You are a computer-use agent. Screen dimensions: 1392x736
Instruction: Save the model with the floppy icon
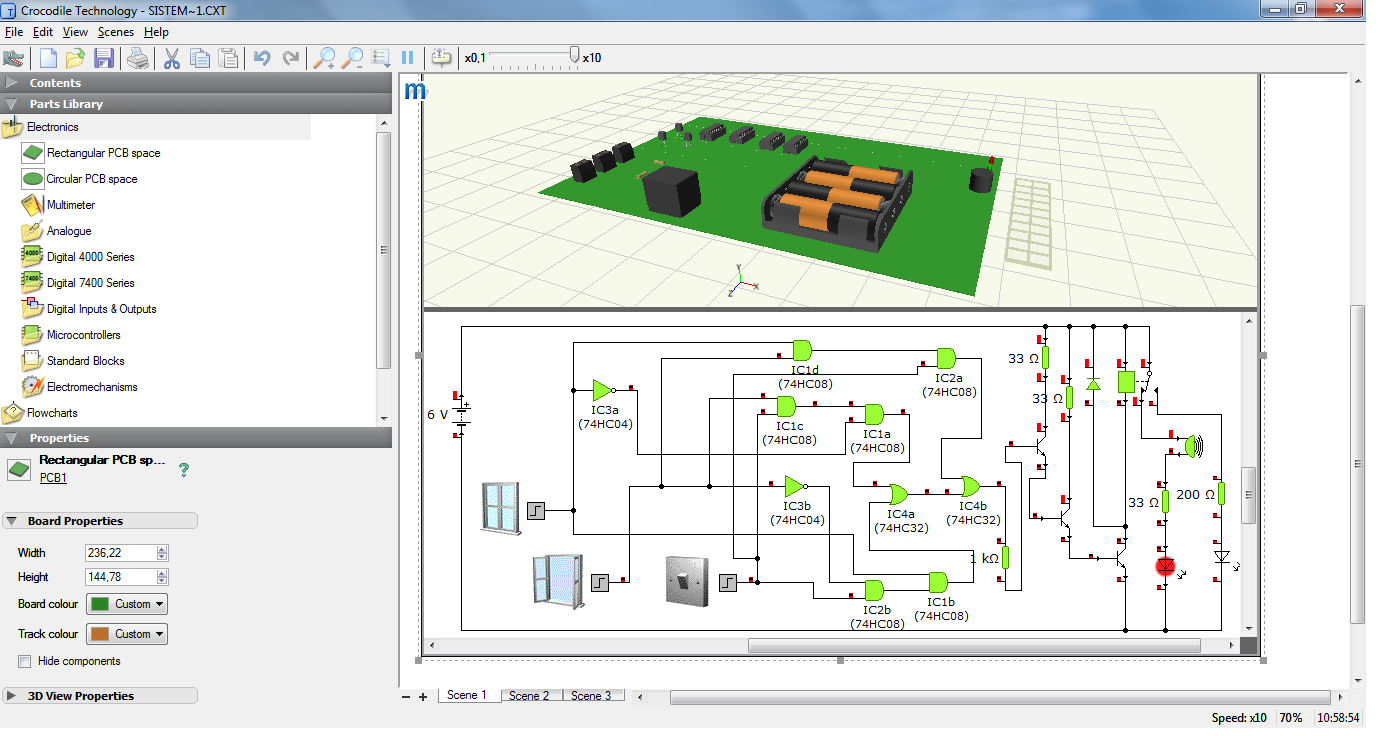(x=104, y=58)
